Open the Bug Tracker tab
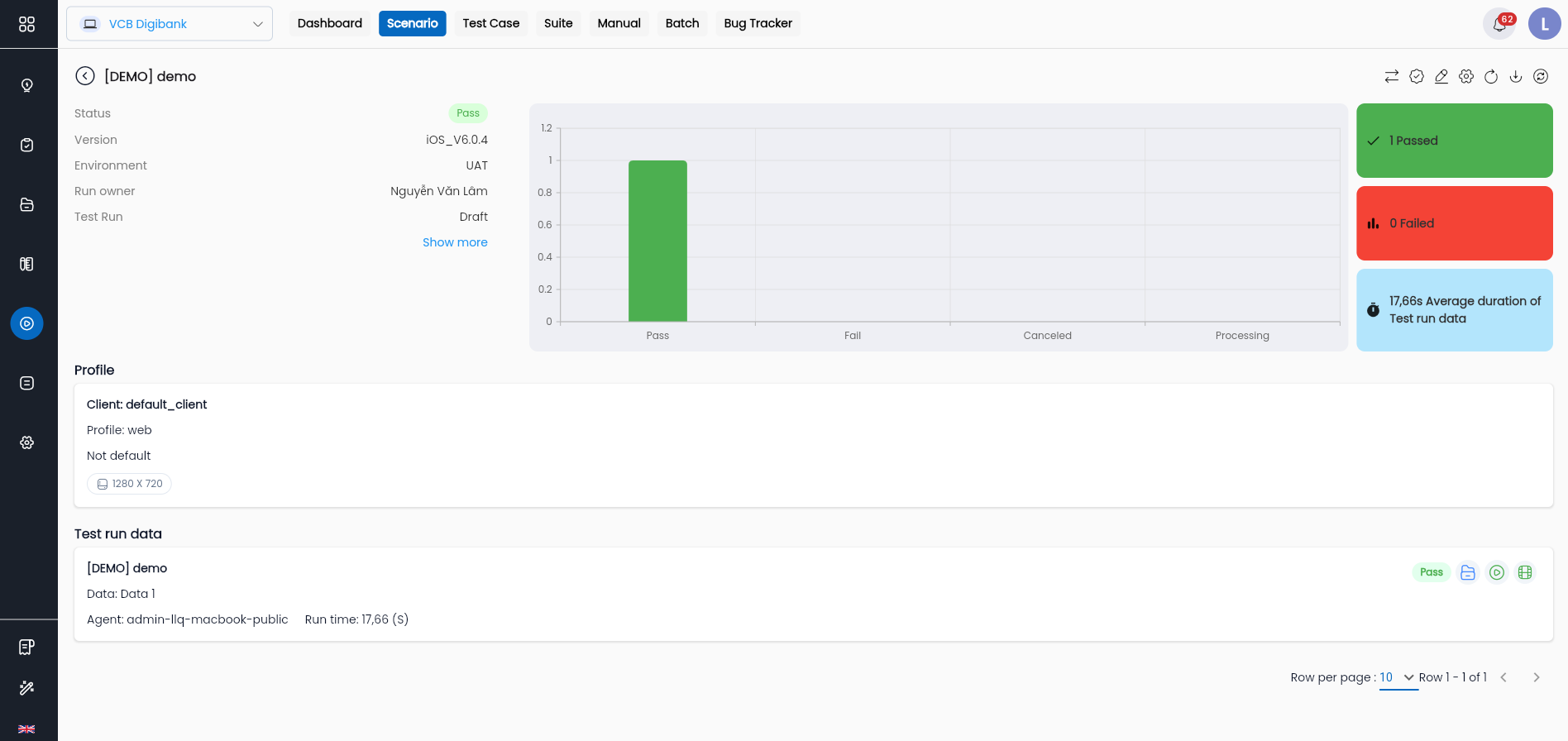 [x=758, y=23]
